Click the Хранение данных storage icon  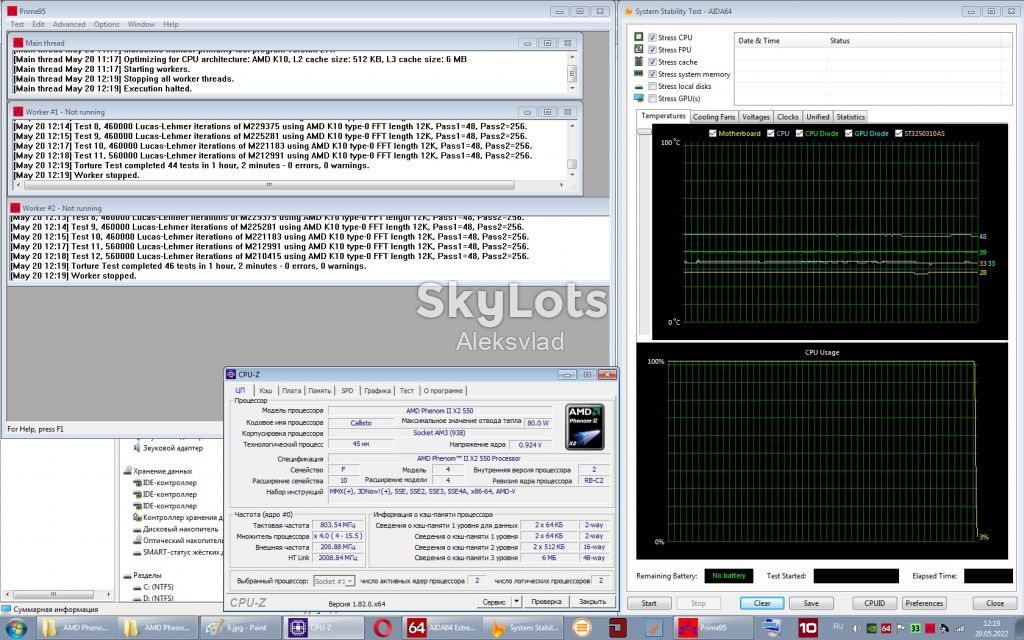click(128, 471)
